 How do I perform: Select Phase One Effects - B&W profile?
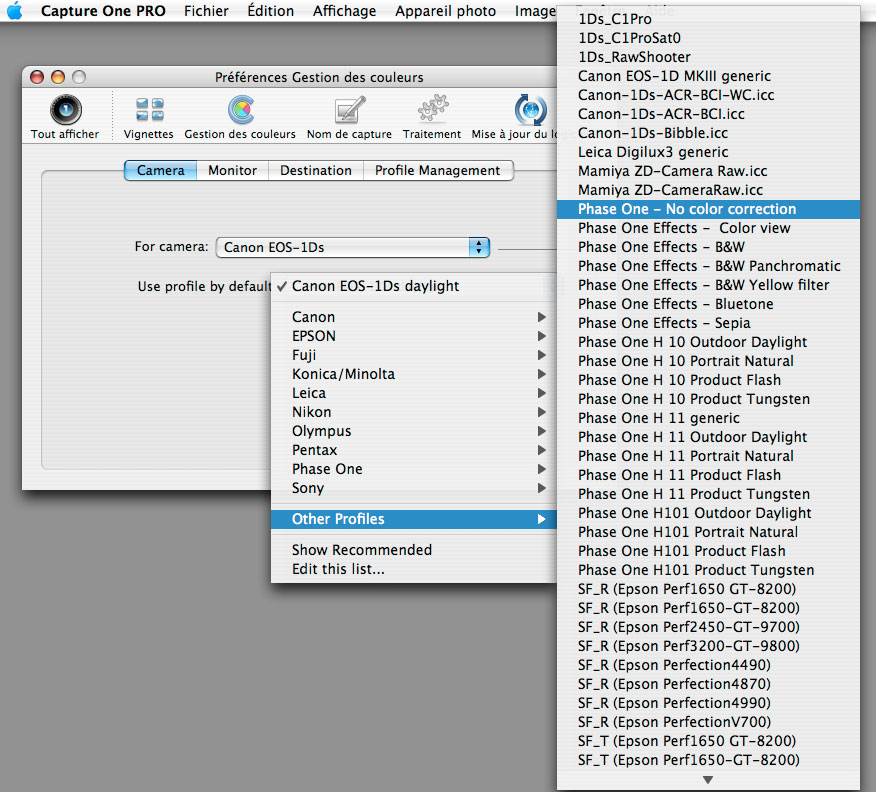708,247
